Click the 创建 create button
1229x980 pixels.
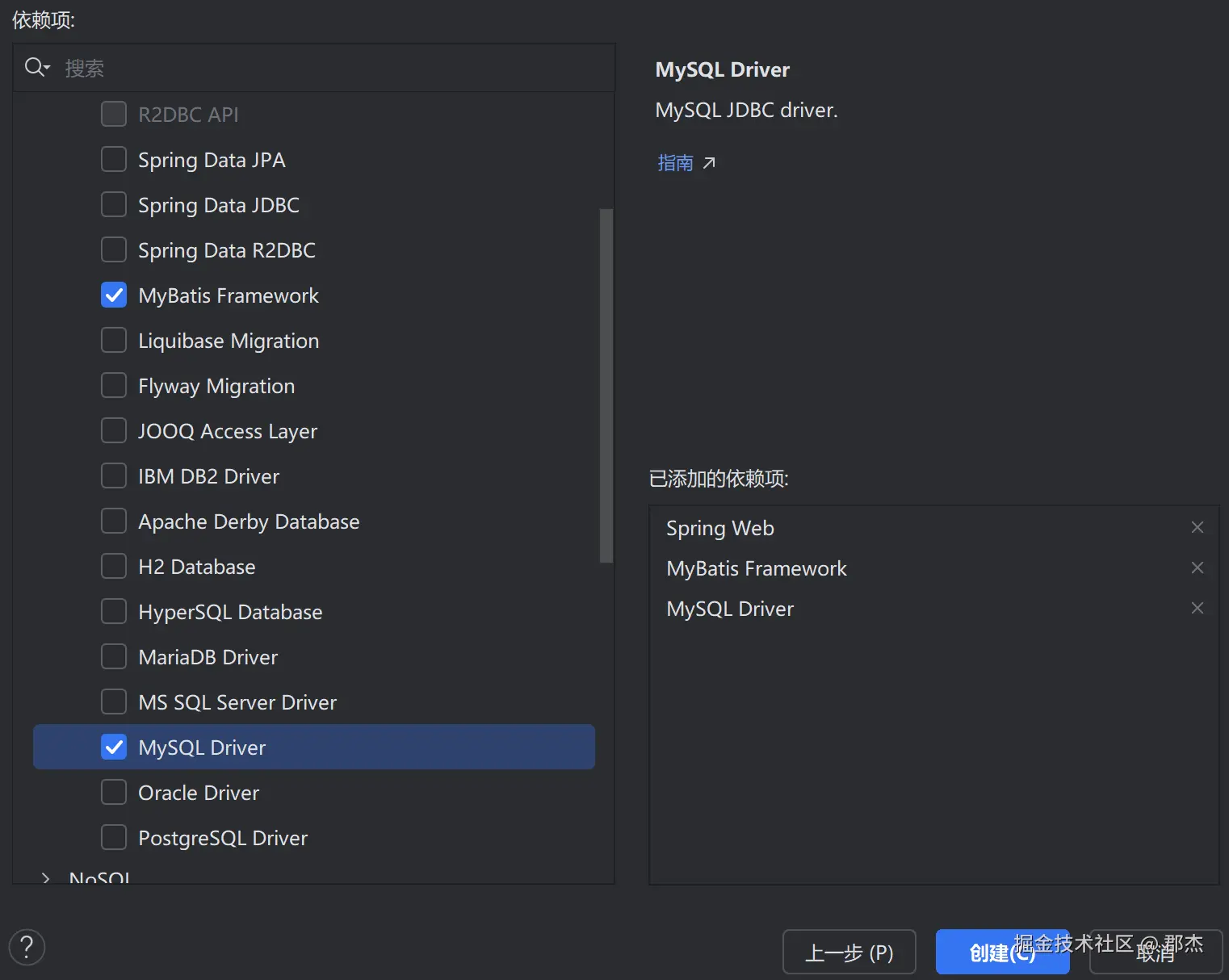click(1001, 953)
